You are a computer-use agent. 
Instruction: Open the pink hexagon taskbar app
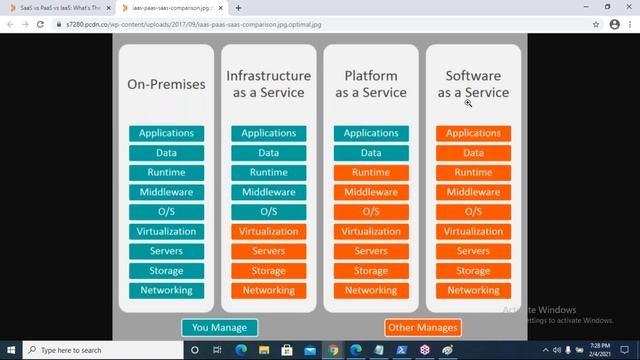425,350
